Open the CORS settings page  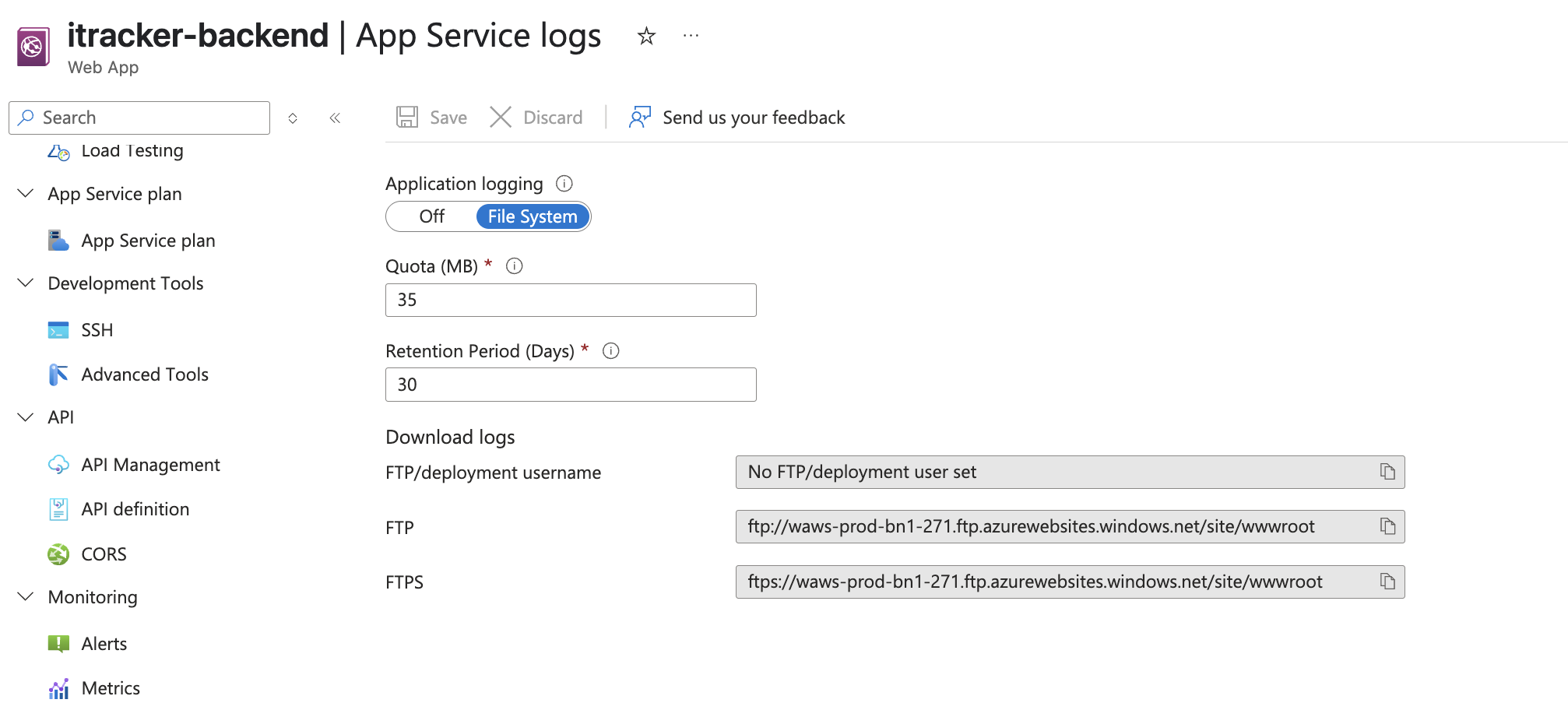point(104,554)
